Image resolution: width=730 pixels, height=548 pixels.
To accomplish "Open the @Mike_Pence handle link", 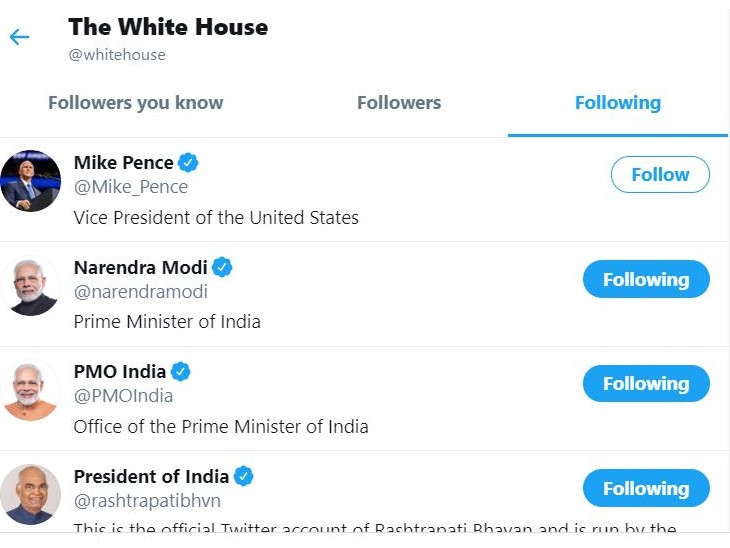I will tap(131, 186).
